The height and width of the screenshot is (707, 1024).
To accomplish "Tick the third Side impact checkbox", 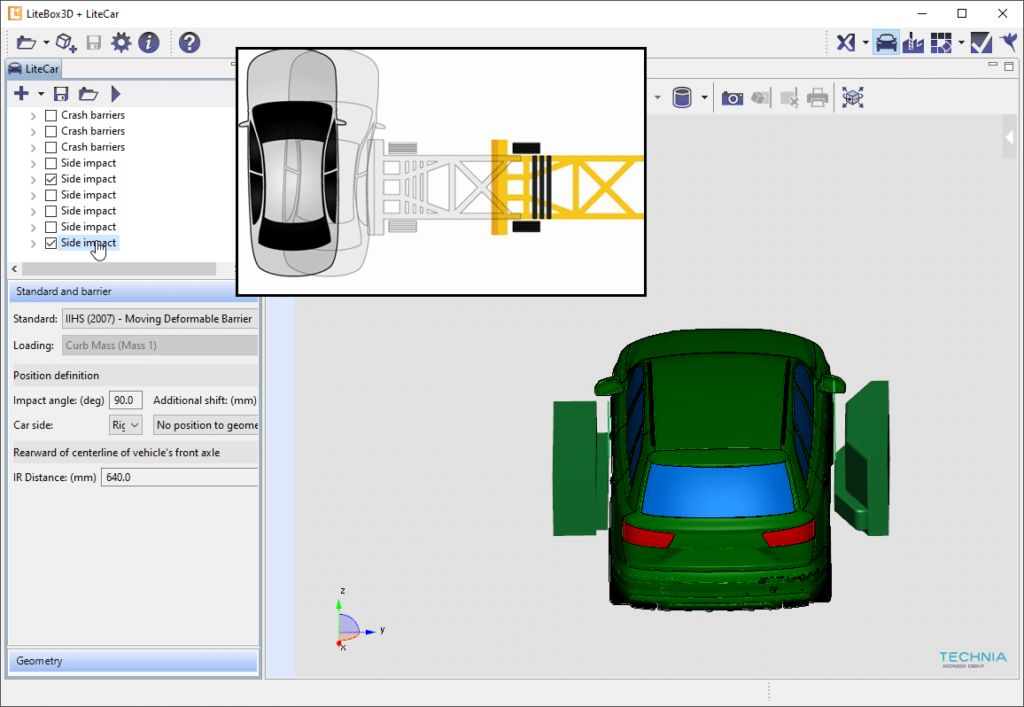I will coord(51,195).
